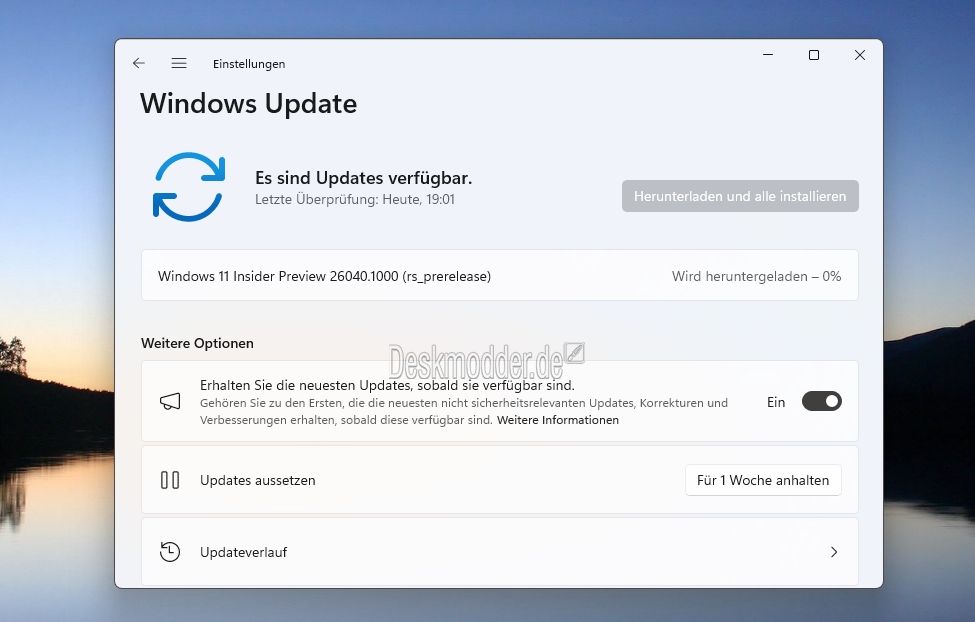Expand Updateverlauf with the chevron arrow
Image resolution: width=975 pixels, height=622 pixels.
point(834,552)
